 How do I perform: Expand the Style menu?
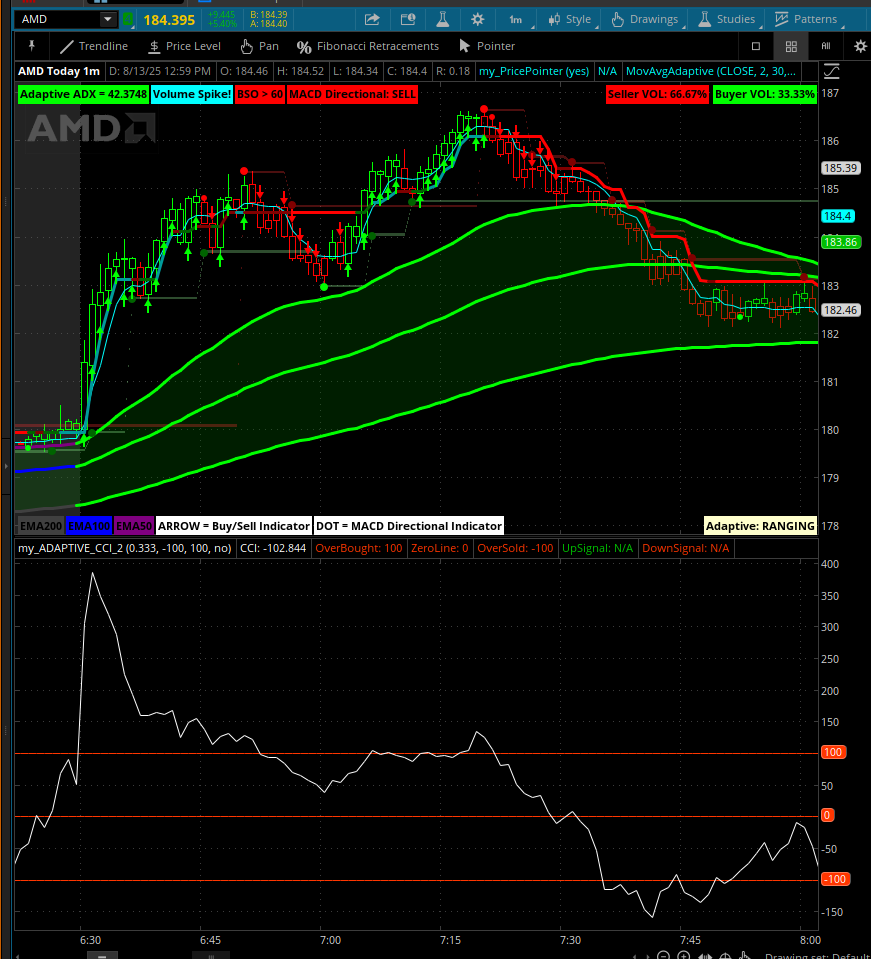tap(569, 19)
